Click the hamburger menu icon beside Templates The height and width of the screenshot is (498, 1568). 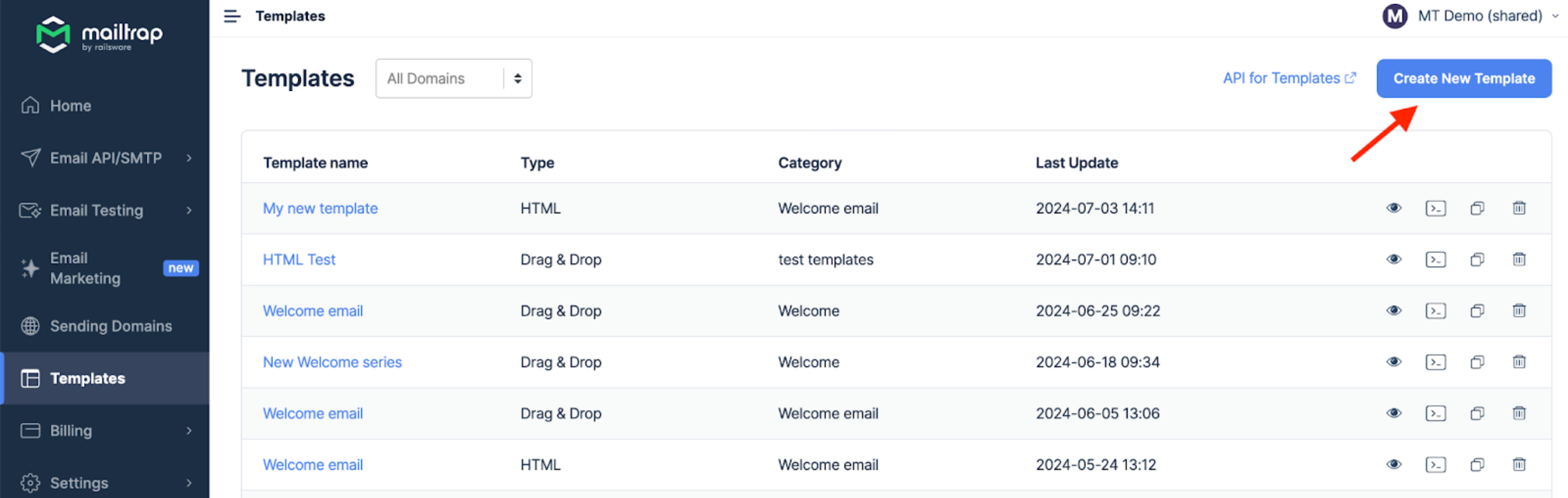coord(232,17)
